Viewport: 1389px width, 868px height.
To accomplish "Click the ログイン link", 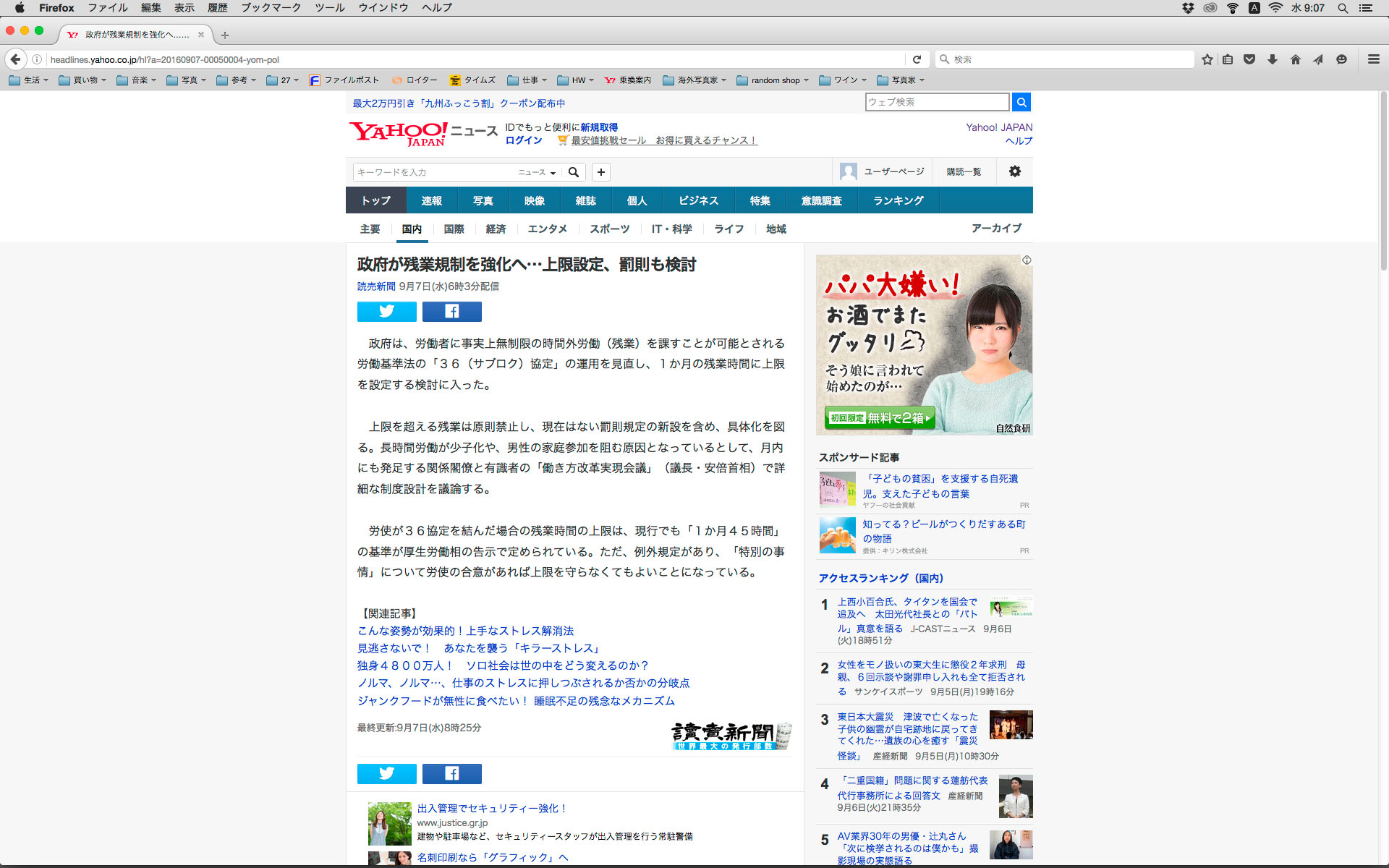I will pos(523,140).
